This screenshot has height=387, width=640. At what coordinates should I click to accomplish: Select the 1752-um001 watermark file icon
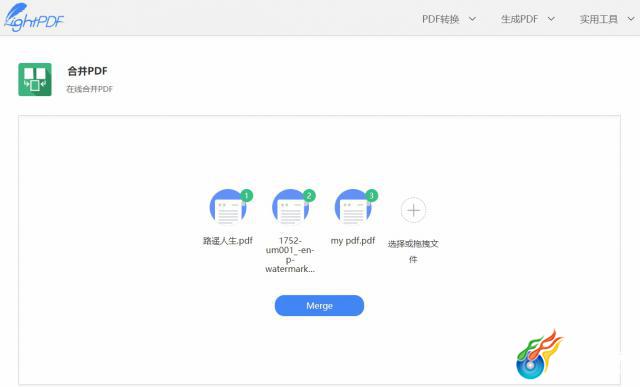[x=291, y=207]
